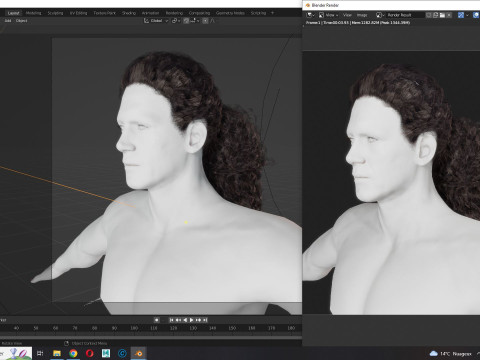Open the Animation workspace tab
This screenshot has height=360, width=480.
click(151, 13)
